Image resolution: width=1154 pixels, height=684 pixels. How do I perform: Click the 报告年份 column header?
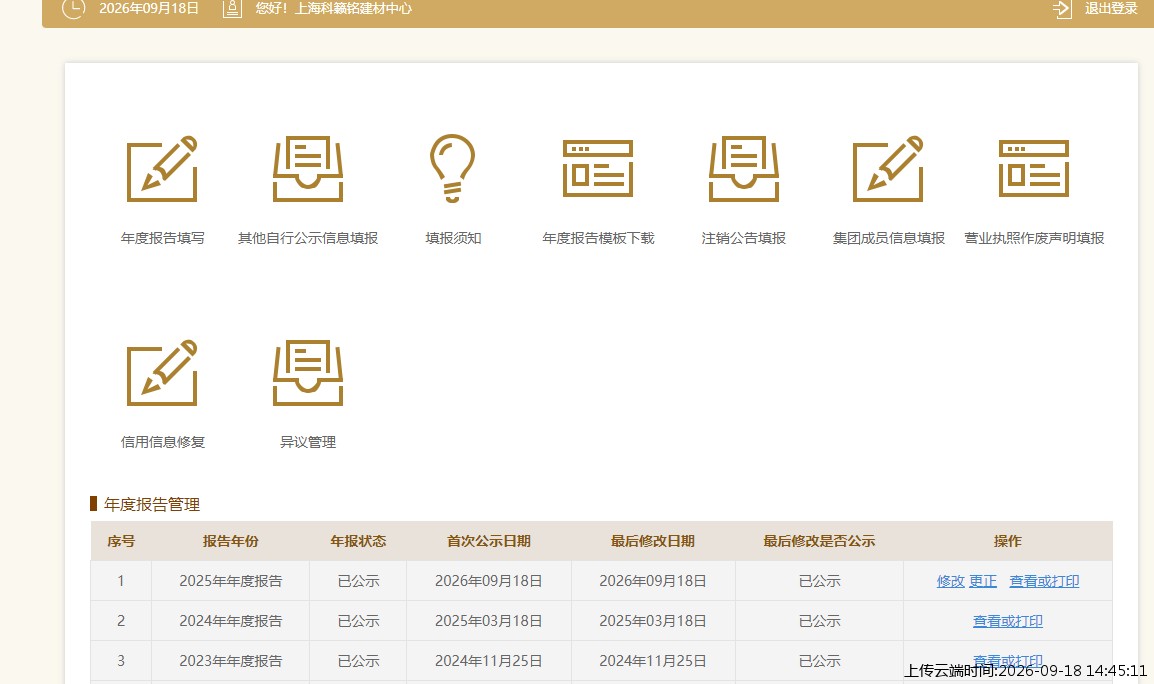(230, 541)
